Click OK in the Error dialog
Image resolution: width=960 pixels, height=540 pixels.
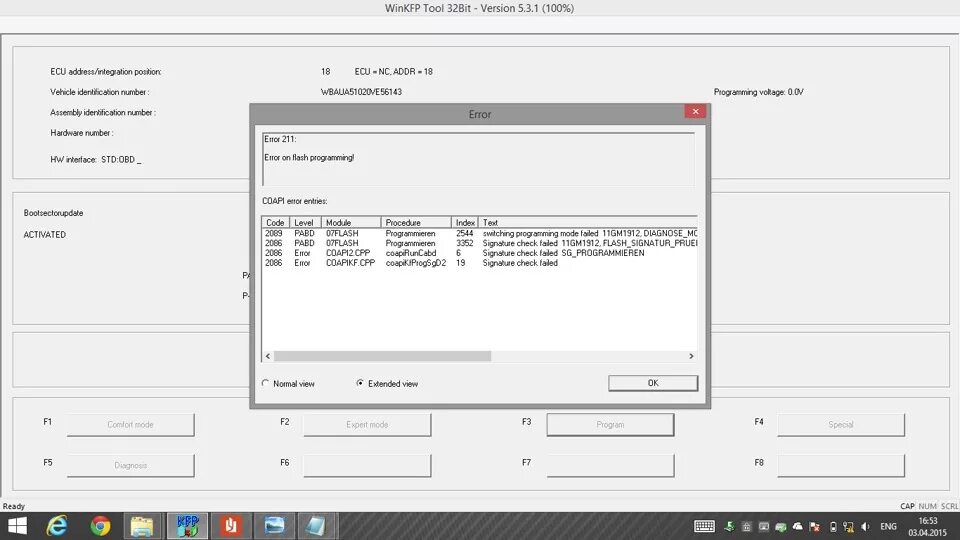(653, 383)
